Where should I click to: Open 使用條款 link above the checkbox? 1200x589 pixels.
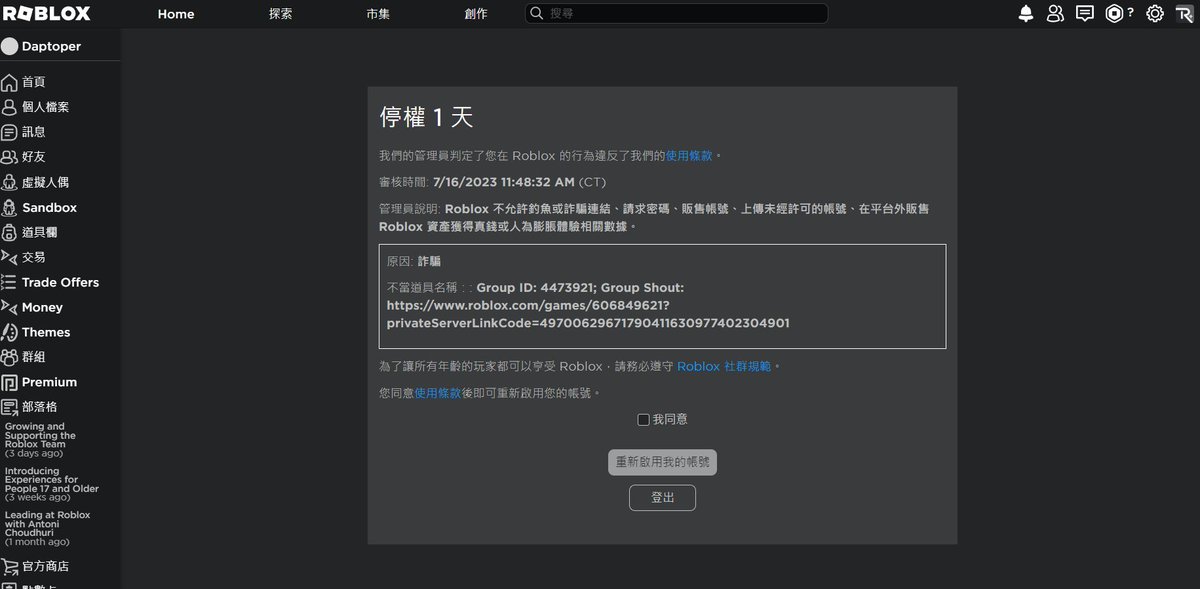click(x=438, y=394)
